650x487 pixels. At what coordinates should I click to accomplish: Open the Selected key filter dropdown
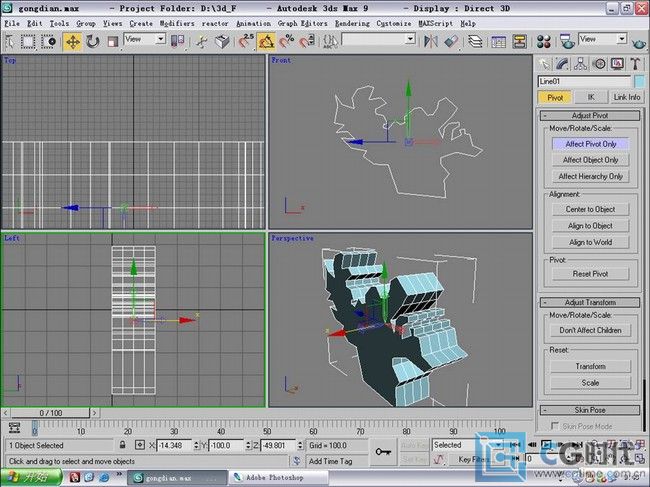tap(467, 445)
